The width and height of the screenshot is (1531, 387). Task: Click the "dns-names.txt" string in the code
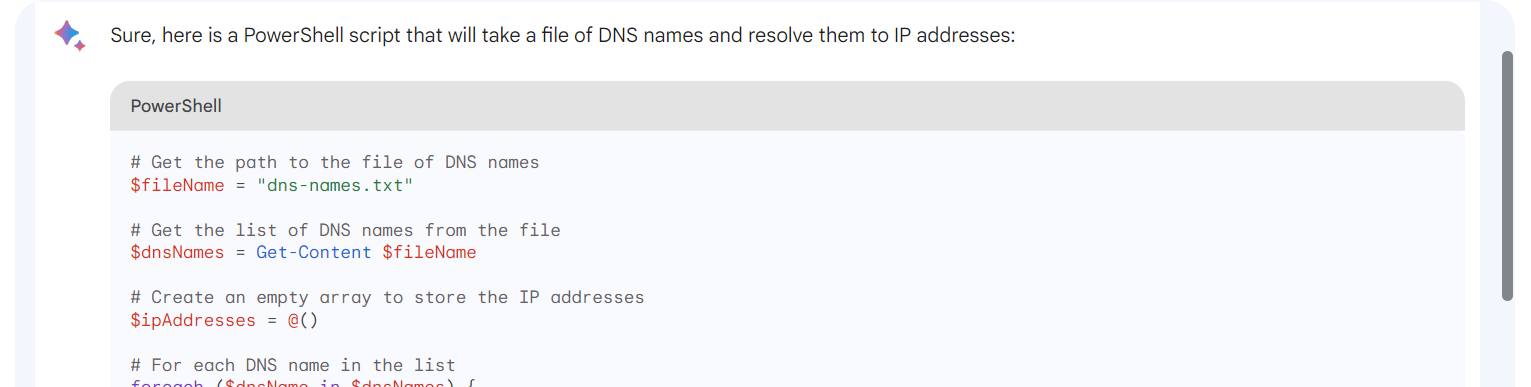coord(335,185)
